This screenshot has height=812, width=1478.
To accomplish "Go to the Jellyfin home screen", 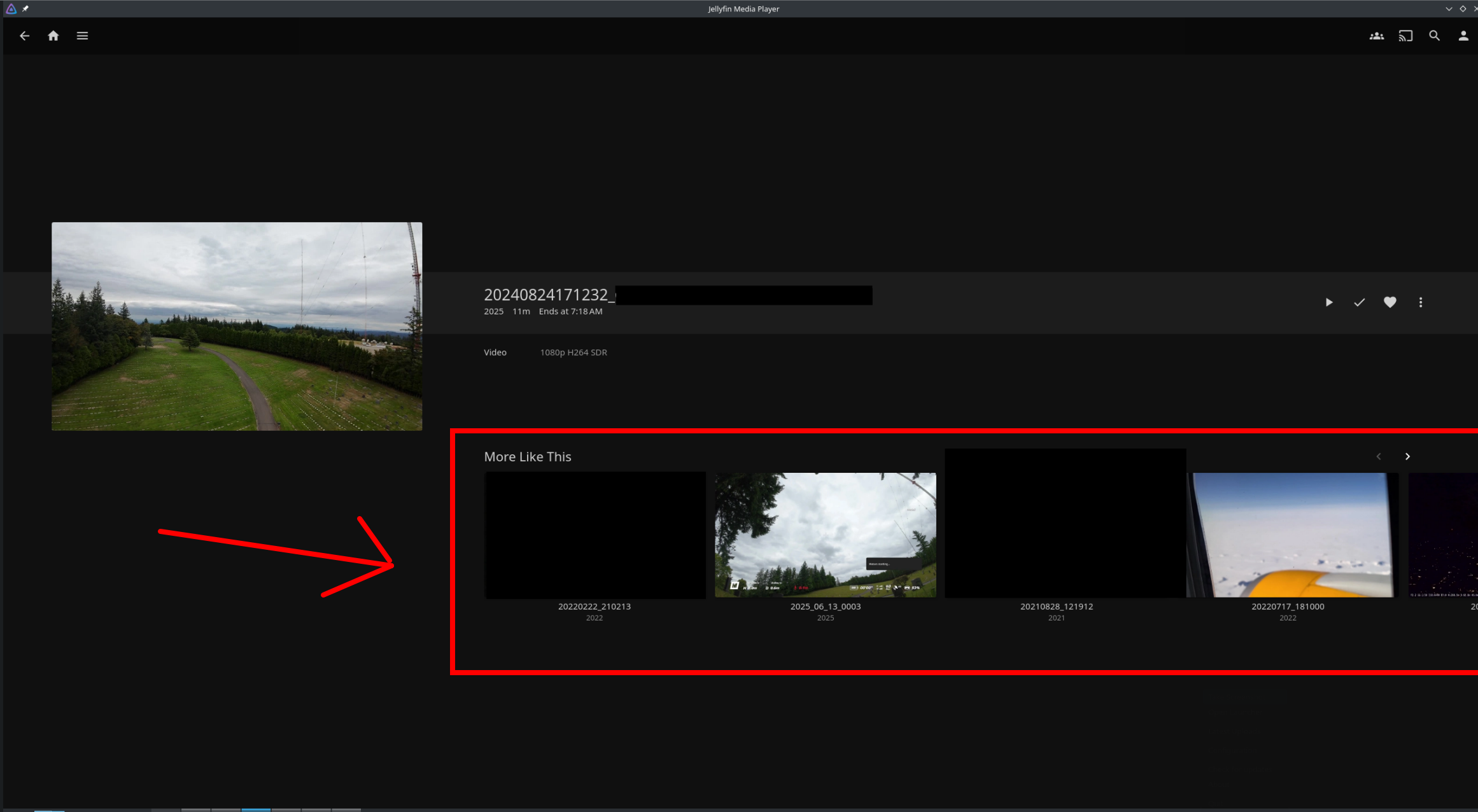I will pyautogui.click(x=53, y=36).
